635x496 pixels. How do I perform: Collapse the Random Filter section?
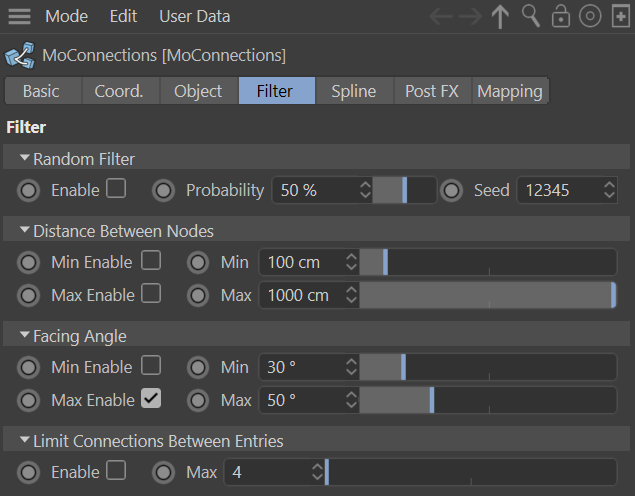pyautogui.click(x=25, y=158)
